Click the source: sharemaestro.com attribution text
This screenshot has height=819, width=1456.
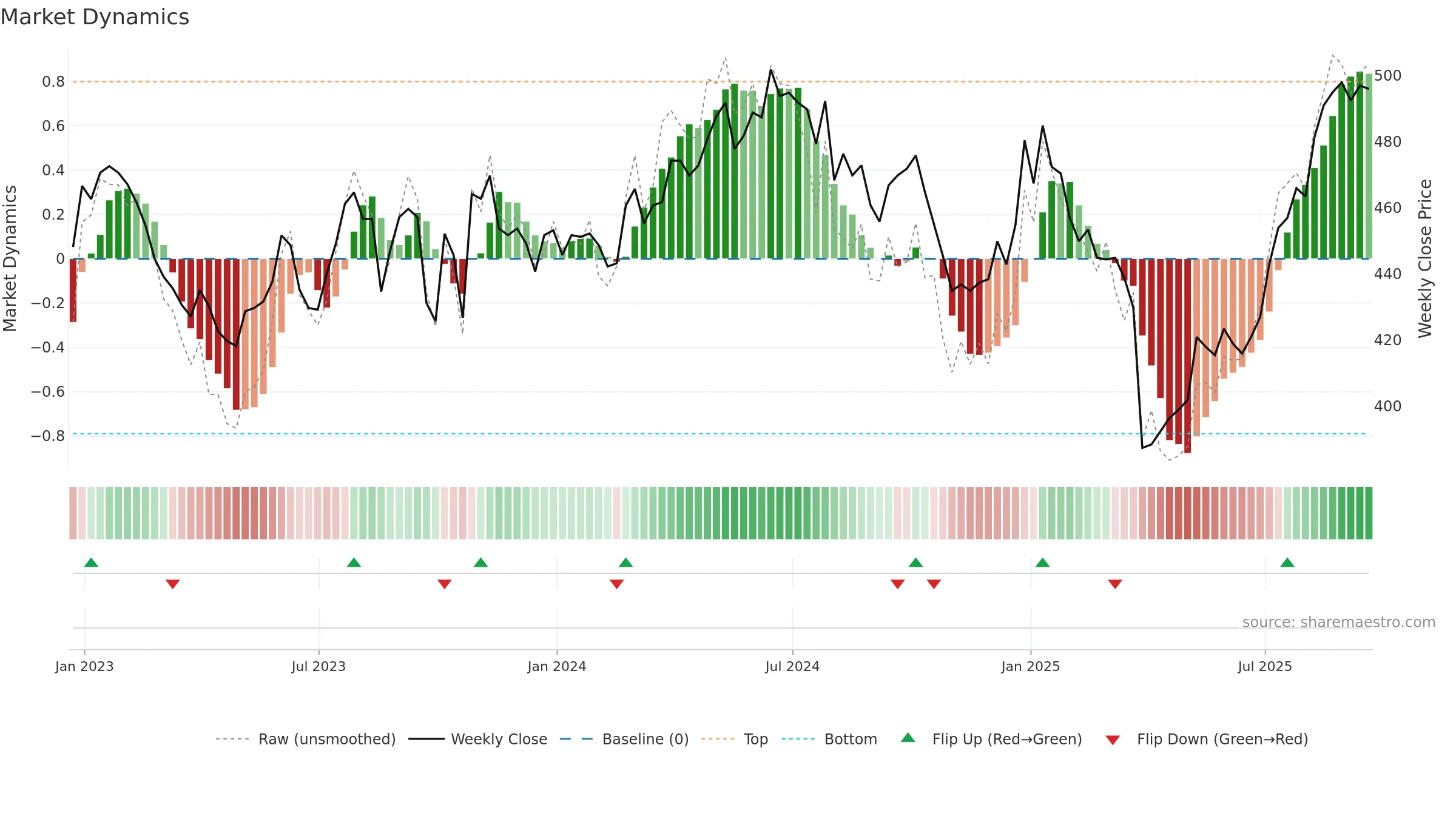(1339, 622)
